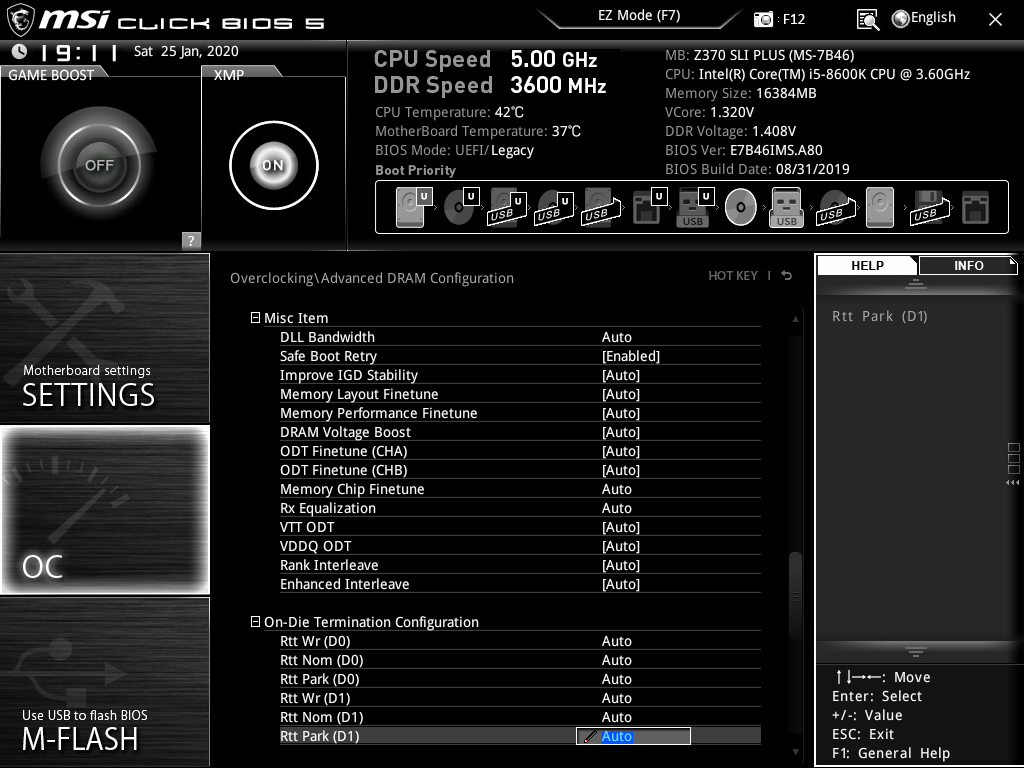Select the legacy hard disk boot icon without badge
Viewport: 1024px width, 768px height.
880,208
